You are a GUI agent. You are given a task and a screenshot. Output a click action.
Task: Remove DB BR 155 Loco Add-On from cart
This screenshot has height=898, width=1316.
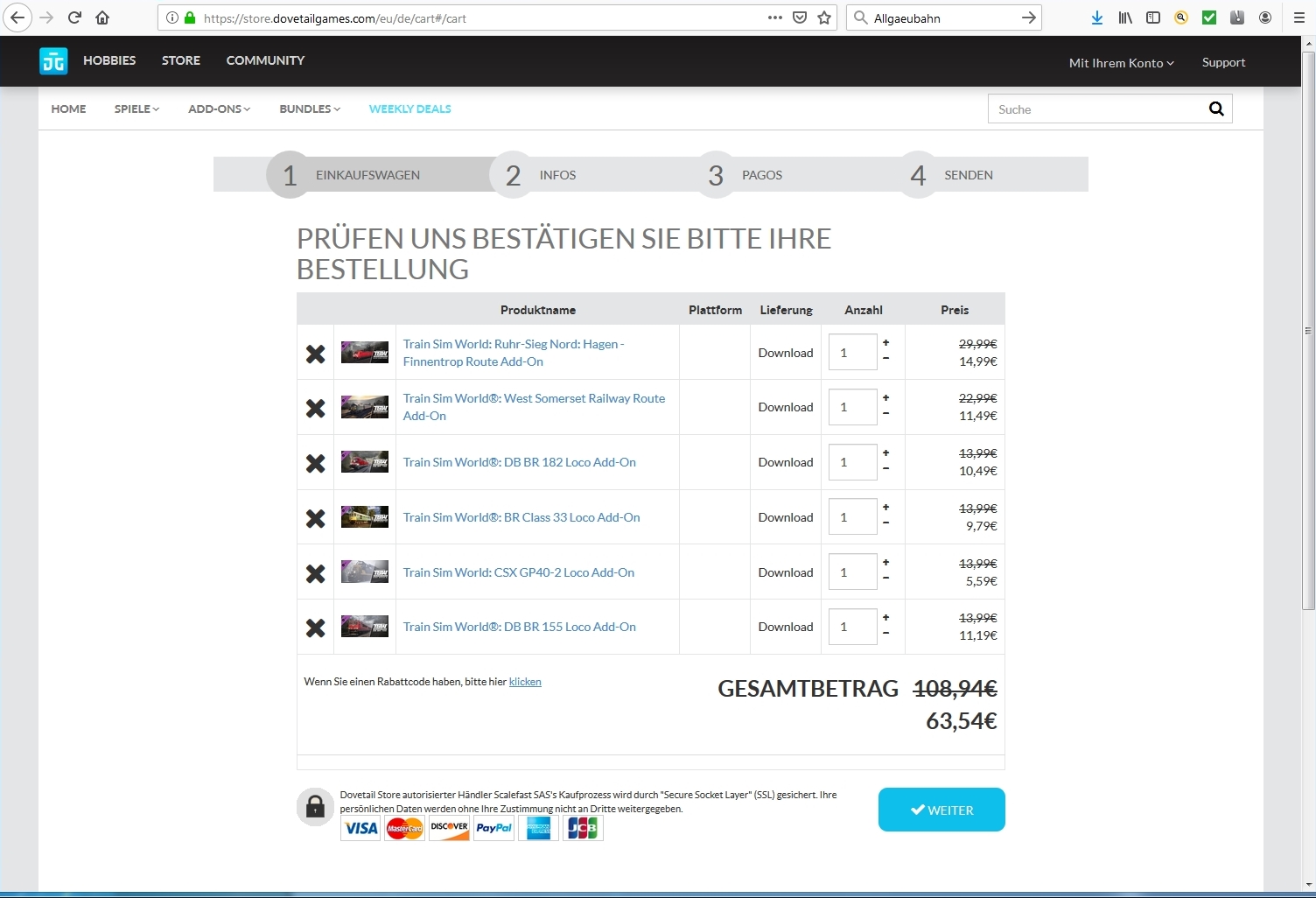(x=316, y=628)
